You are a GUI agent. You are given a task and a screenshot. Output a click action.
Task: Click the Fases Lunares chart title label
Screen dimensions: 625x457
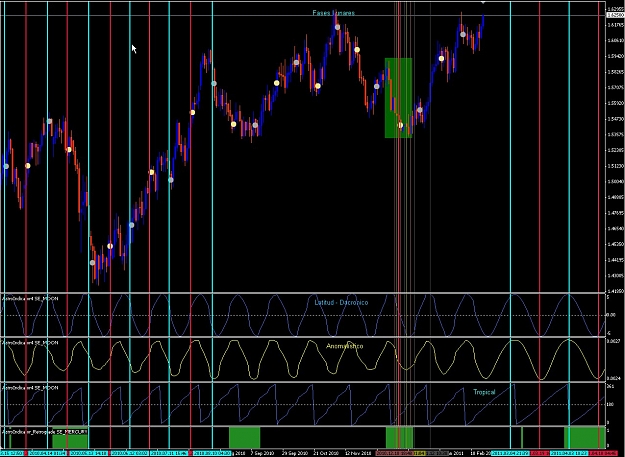coord(333,13)
